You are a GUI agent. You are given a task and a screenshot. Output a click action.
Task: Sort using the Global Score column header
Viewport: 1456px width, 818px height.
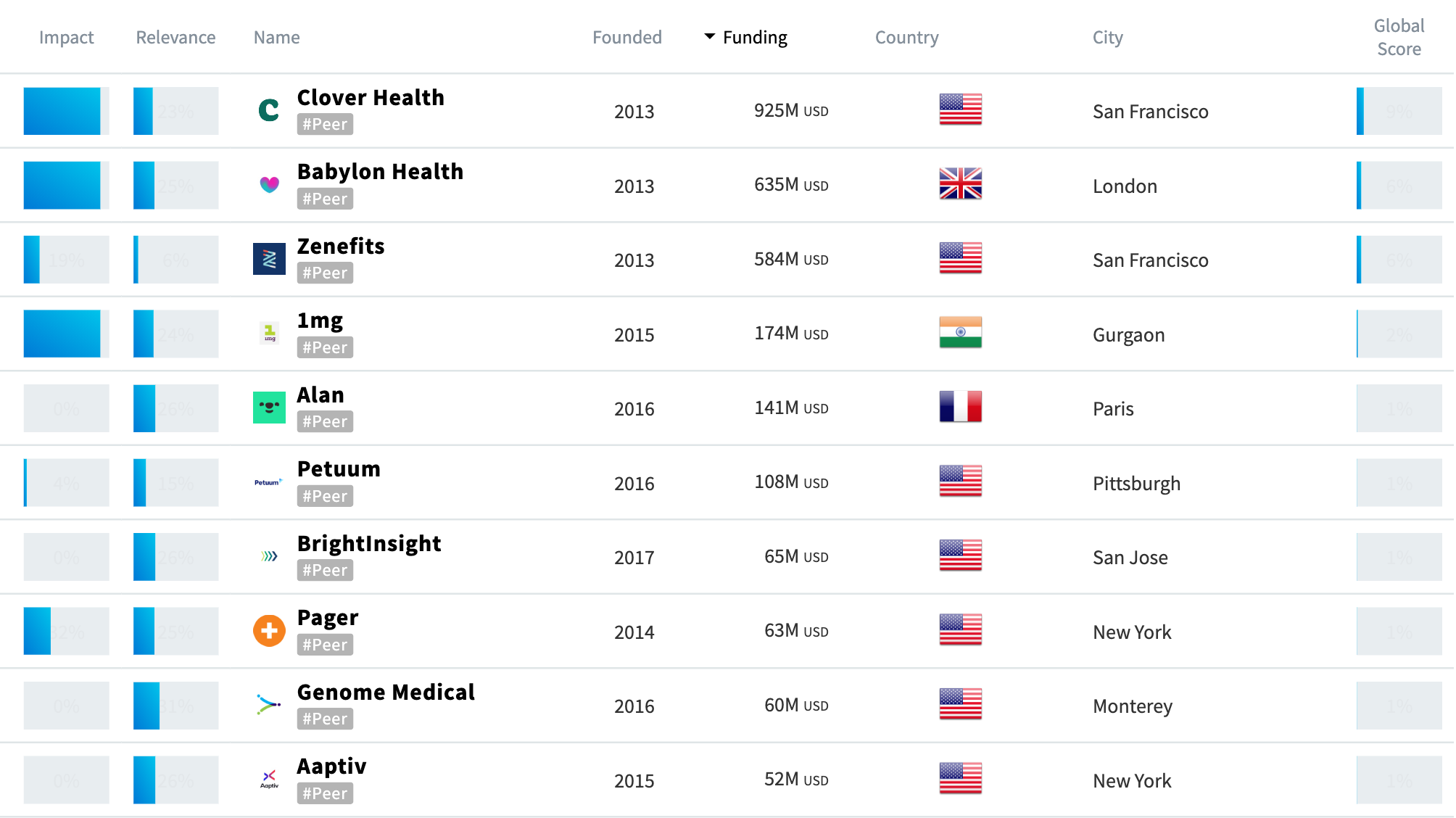click(1398, 37)
